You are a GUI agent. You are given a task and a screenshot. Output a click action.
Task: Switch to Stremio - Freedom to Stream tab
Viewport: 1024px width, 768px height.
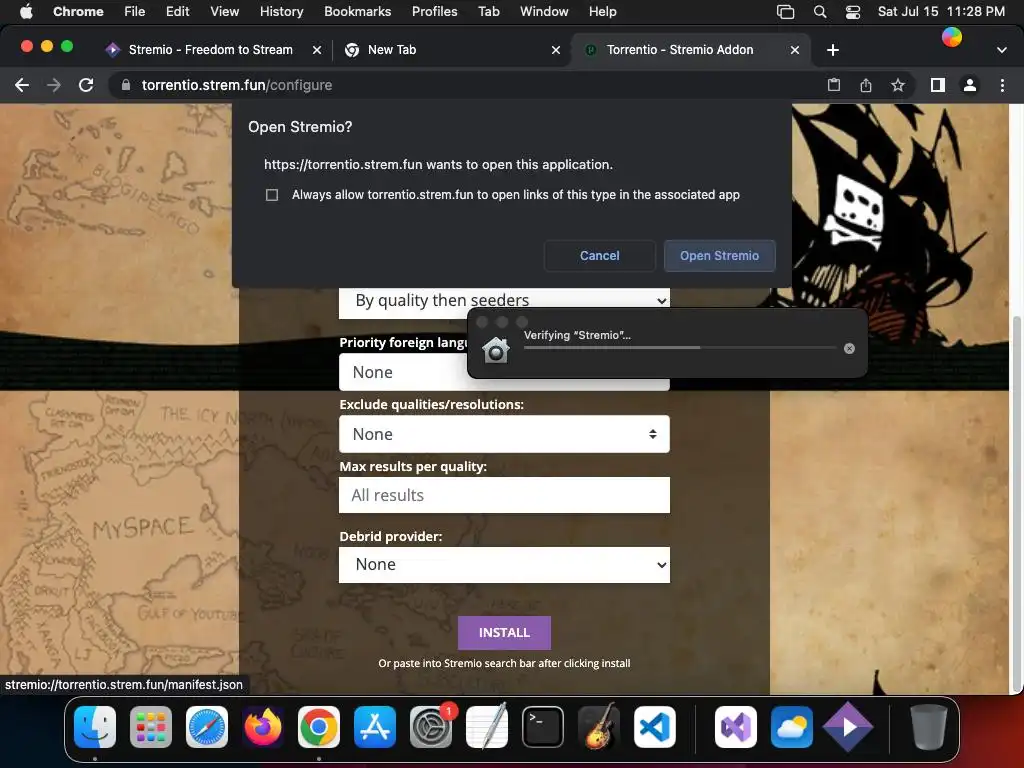tap(210, 50)
